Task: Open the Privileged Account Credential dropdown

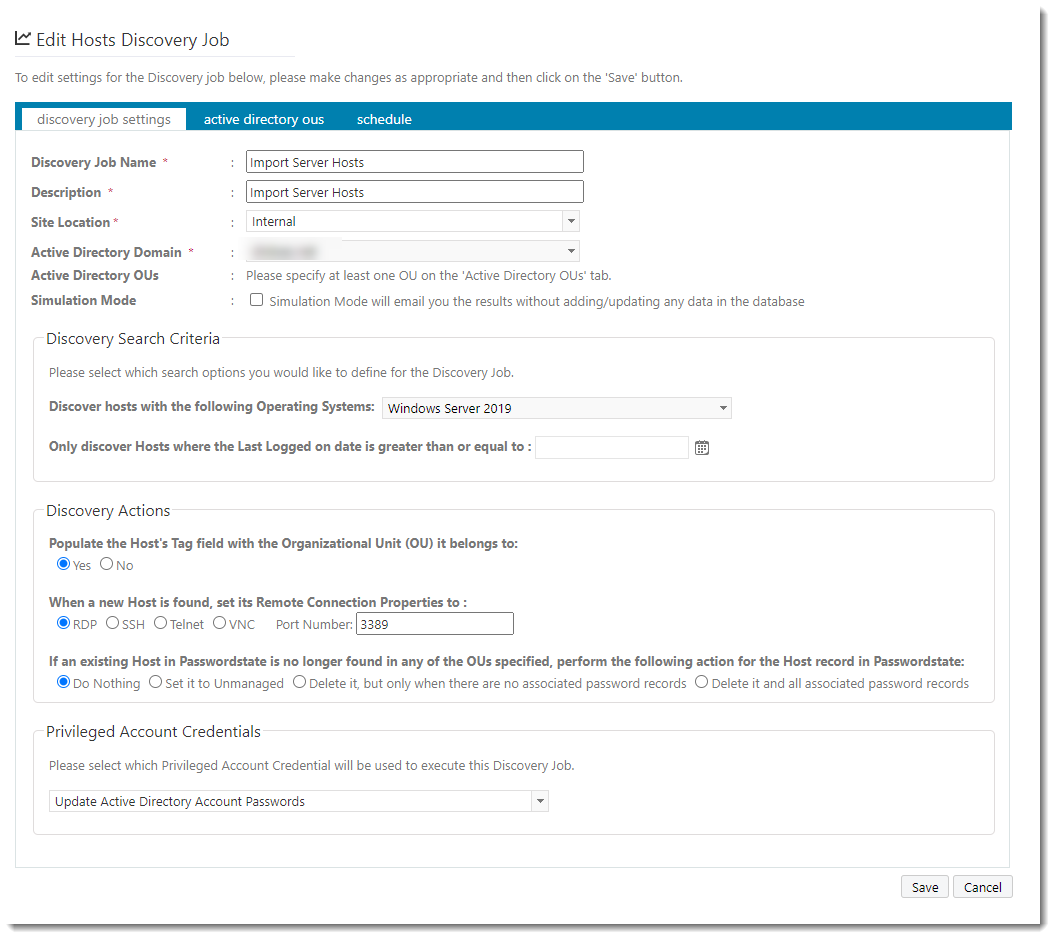Action: 540,801
